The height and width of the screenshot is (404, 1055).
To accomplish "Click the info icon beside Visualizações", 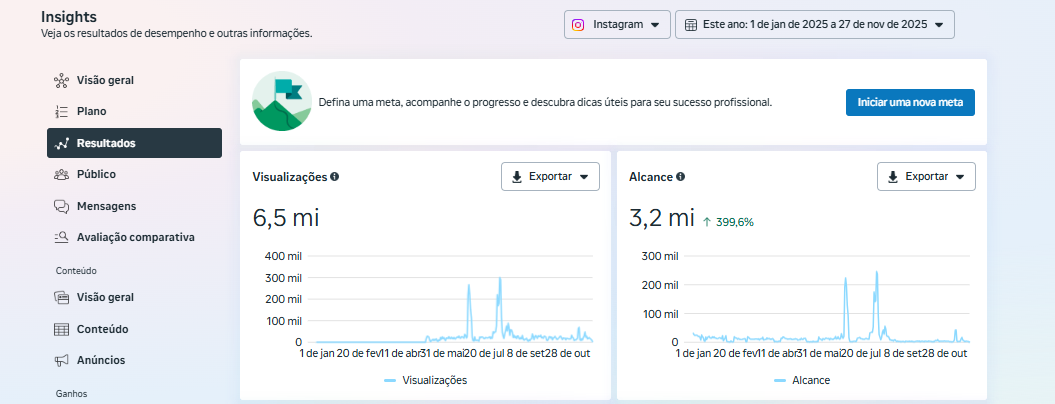I will coord(334,177).
